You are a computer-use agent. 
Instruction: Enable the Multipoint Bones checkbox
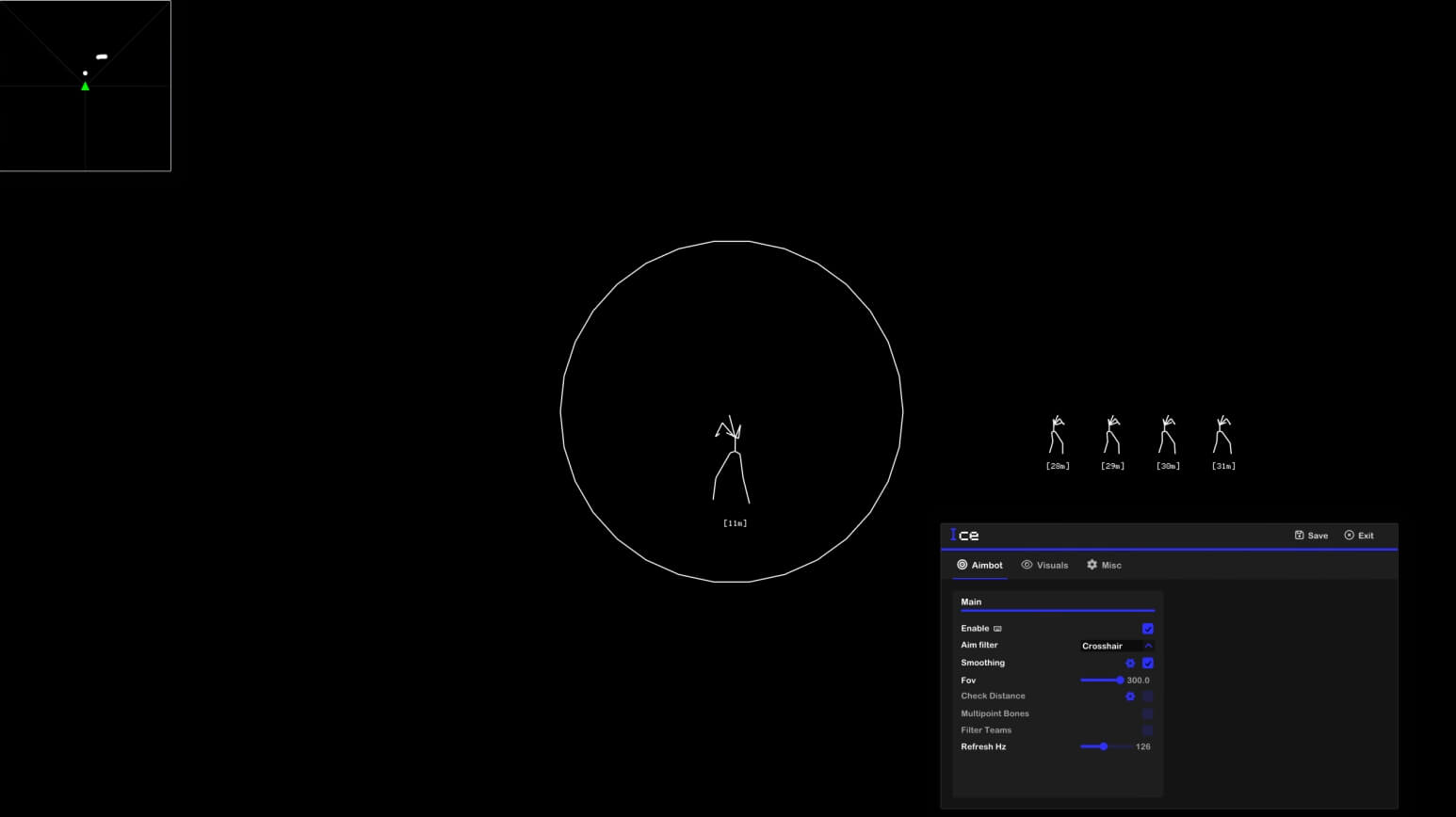(1147, 713)
